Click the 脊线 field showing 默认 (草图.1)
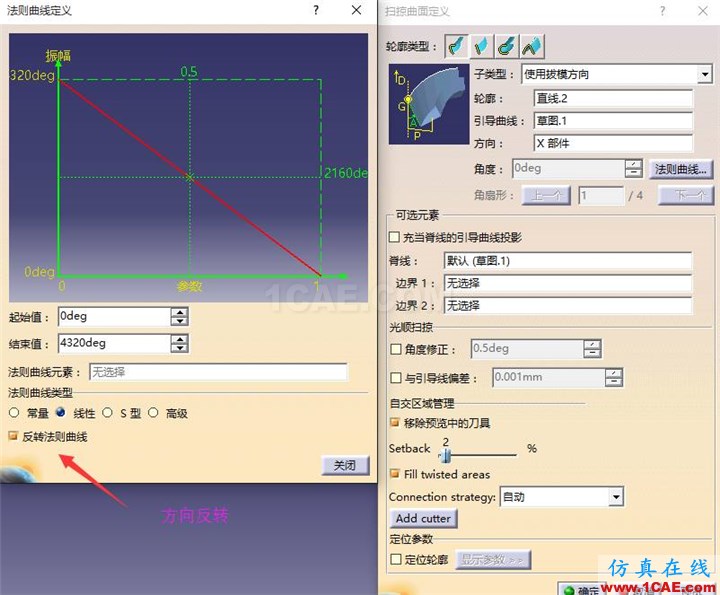This screenshot has height=595, width=720. click(x=568, y=261)
